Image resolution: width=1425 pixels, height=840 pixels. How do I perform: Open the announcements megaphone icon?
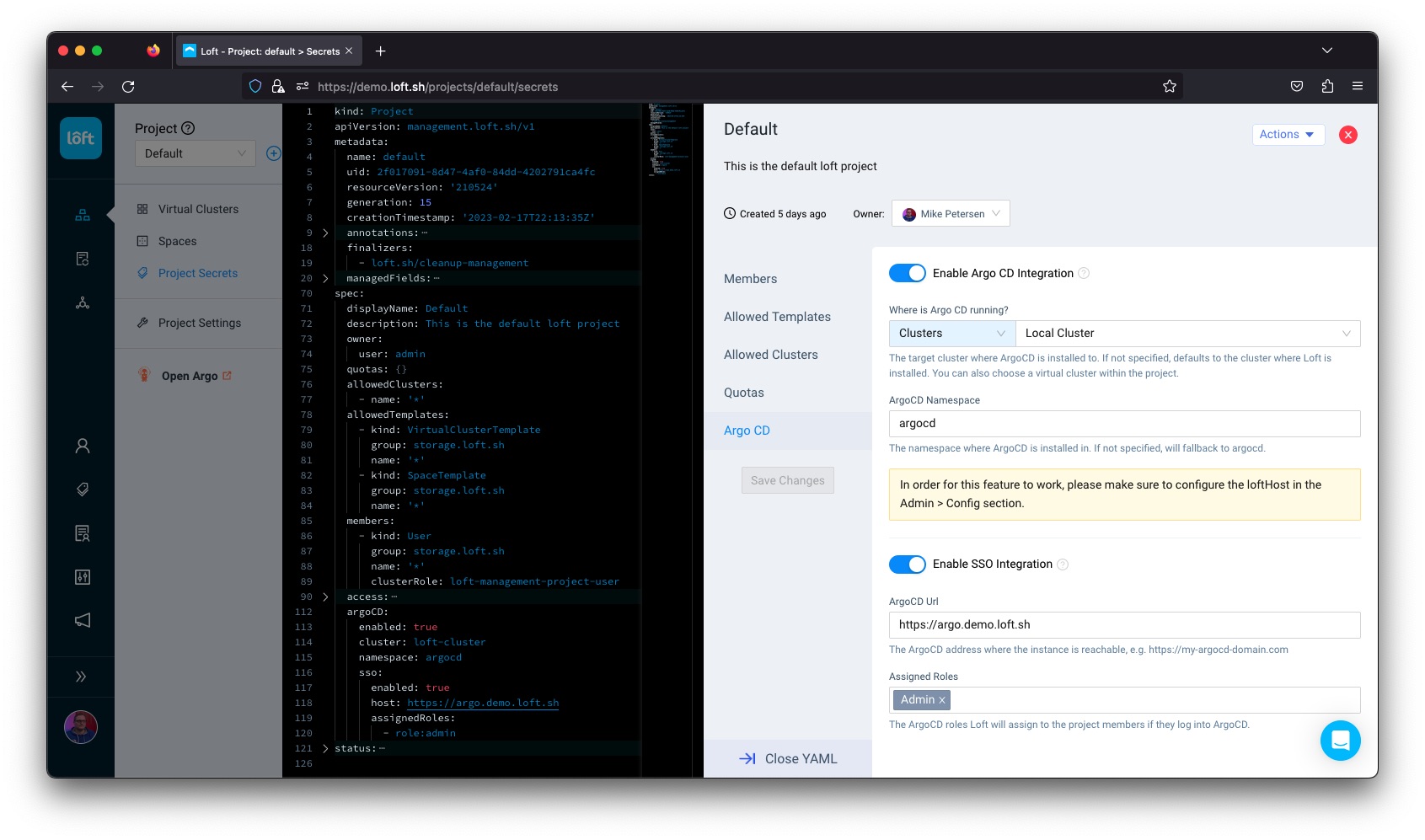click(x=83, y=620)
